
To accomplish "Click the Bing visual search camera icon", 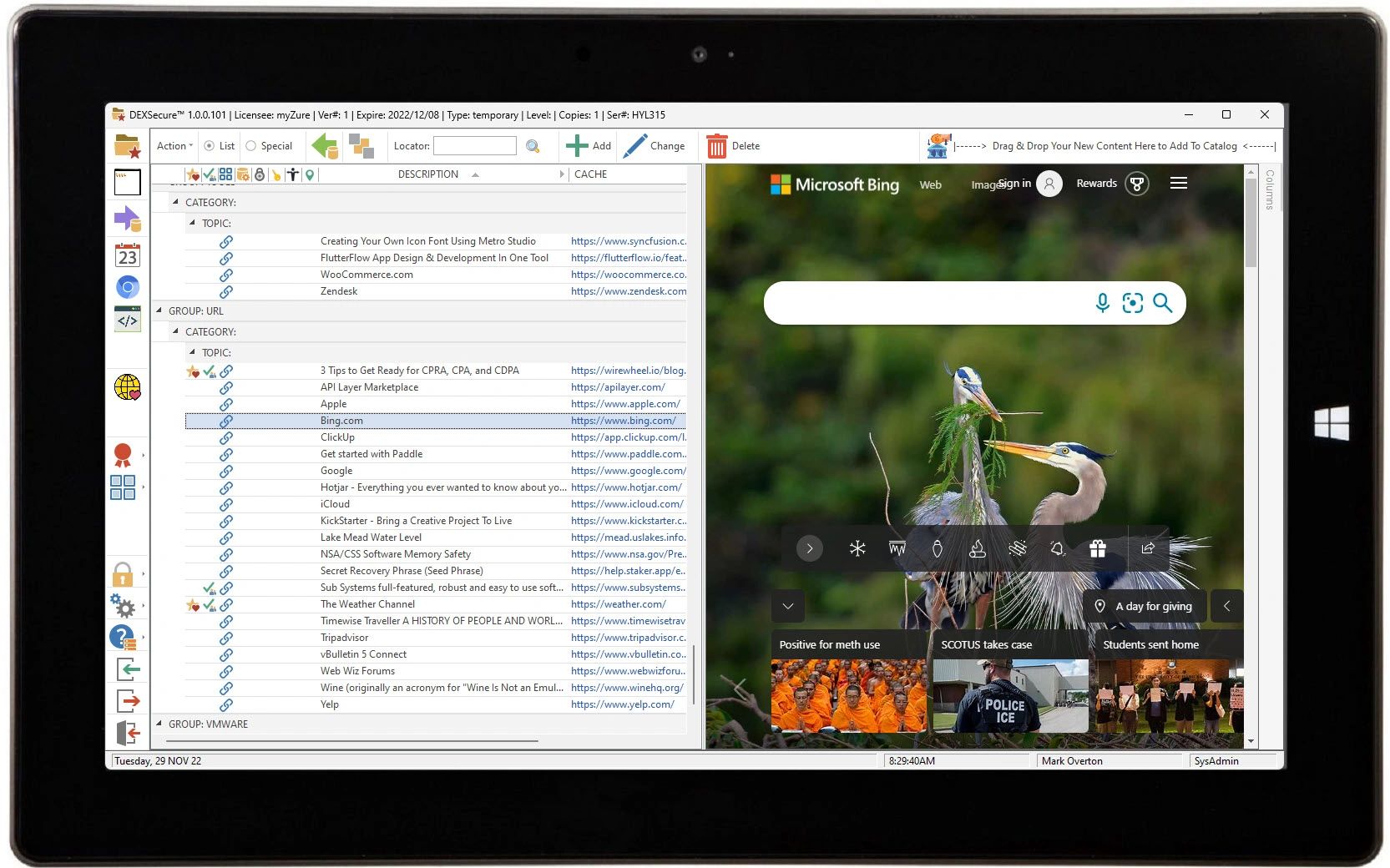I will click(1132, 303).
